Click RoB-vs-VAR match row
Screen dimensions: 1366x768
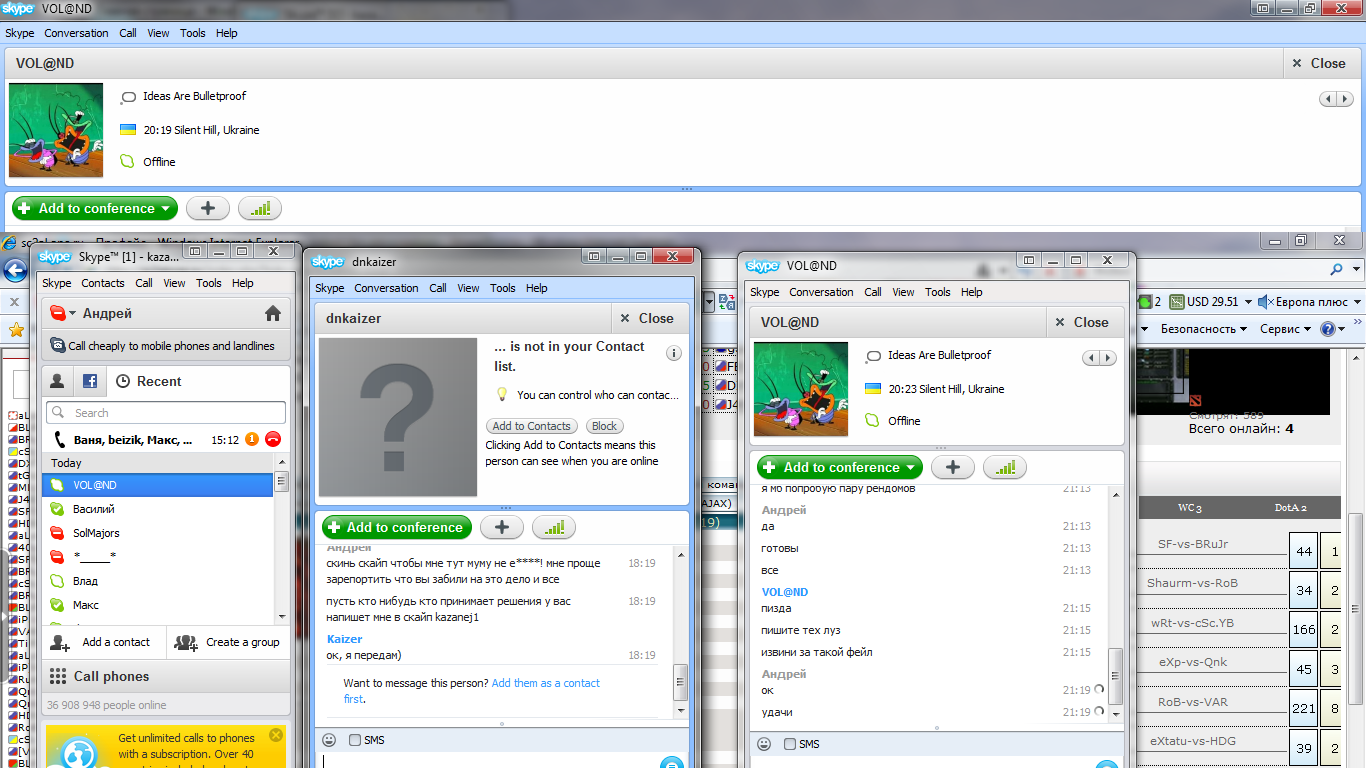1193,702
